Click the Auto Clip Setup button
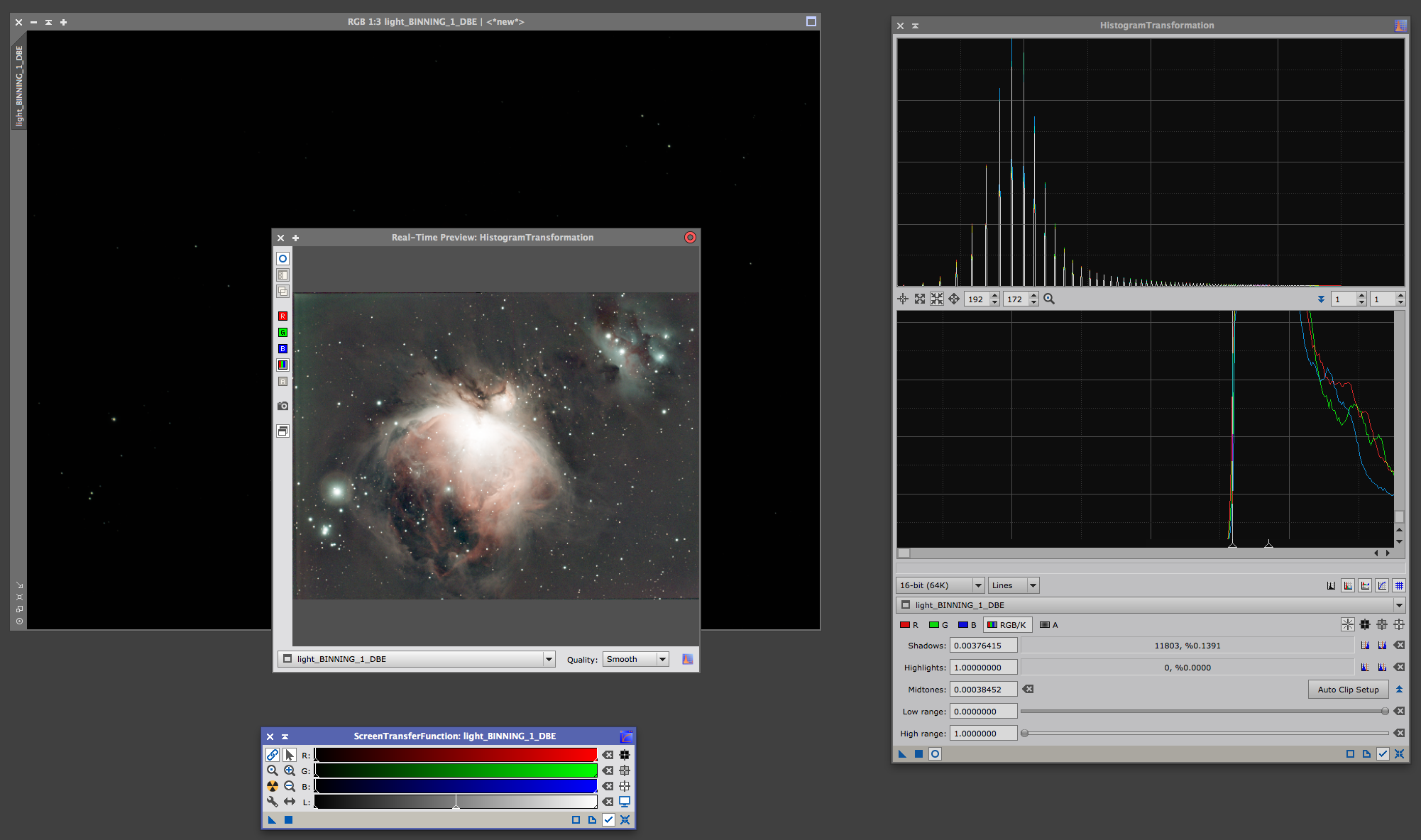 [1348, 690]
